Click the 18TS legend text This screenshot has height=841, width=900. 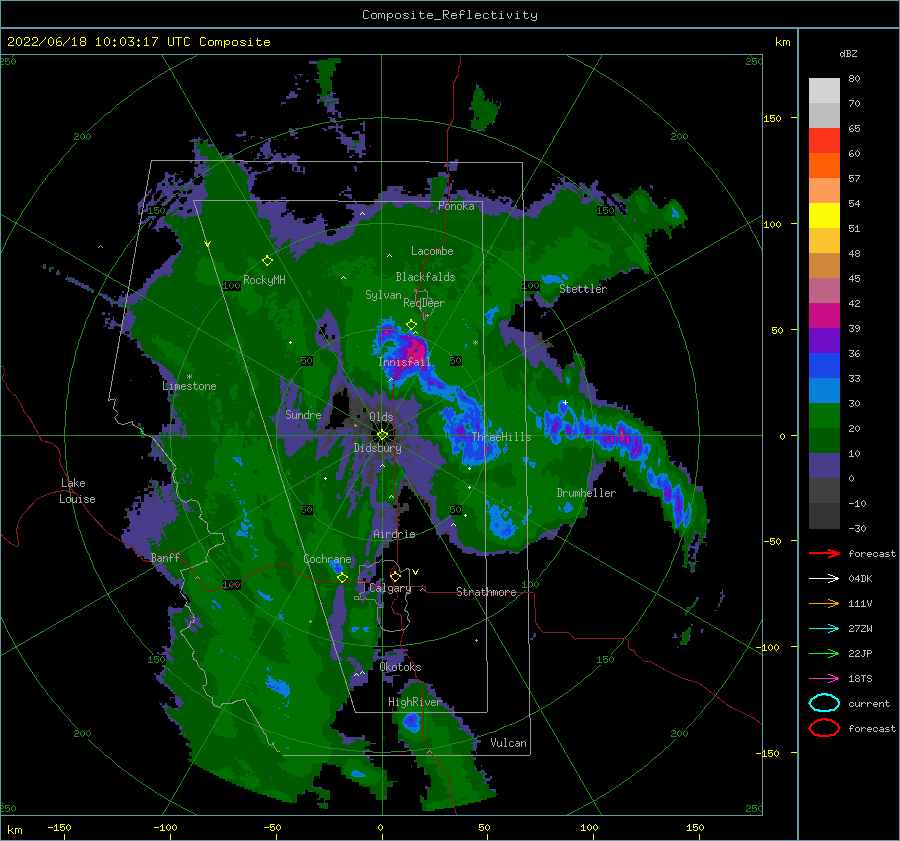pos(860,679)
